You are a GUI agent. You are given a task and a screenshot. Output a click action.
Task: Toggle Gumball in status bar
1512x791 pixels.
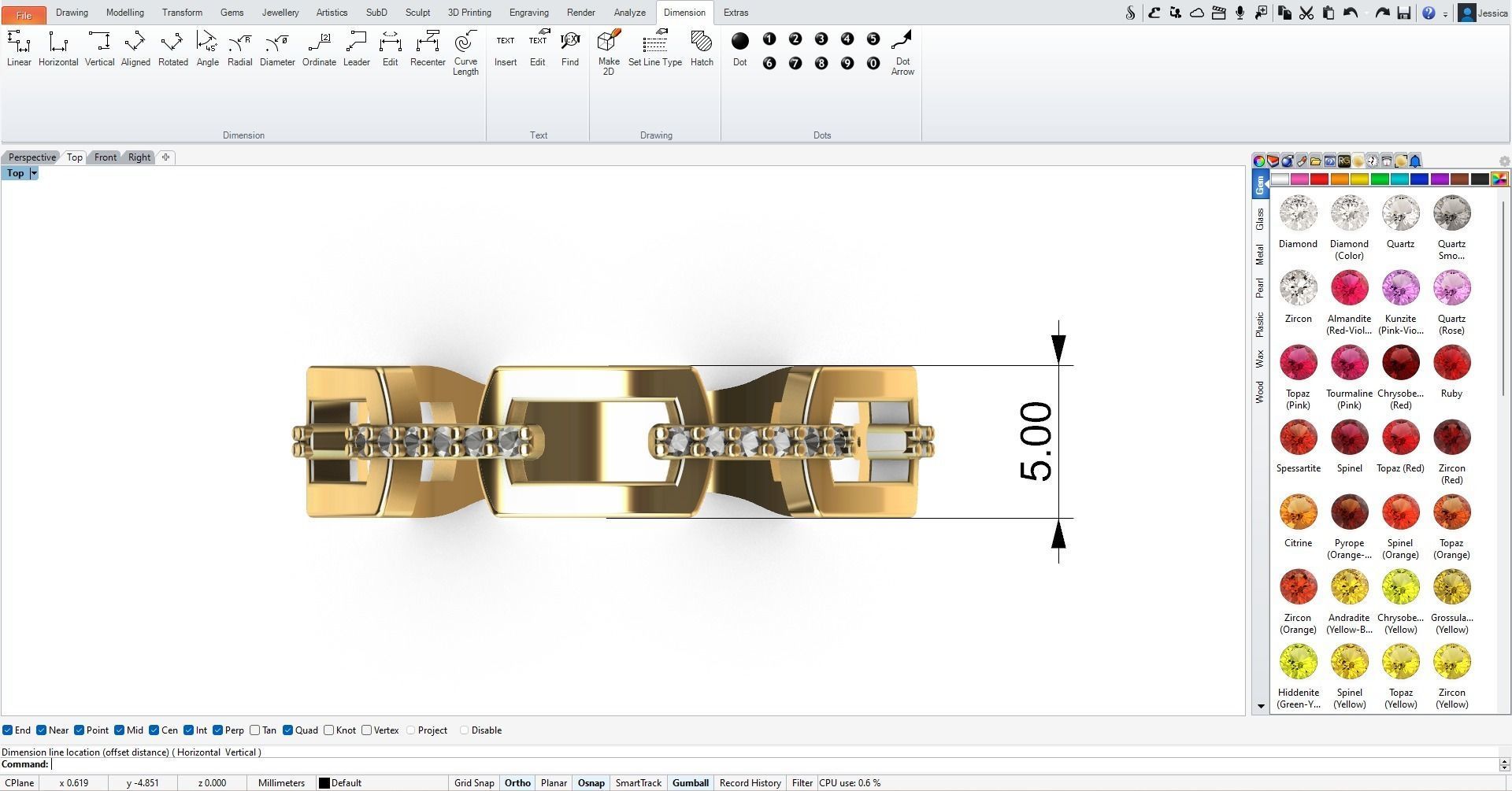coord(691,783)
